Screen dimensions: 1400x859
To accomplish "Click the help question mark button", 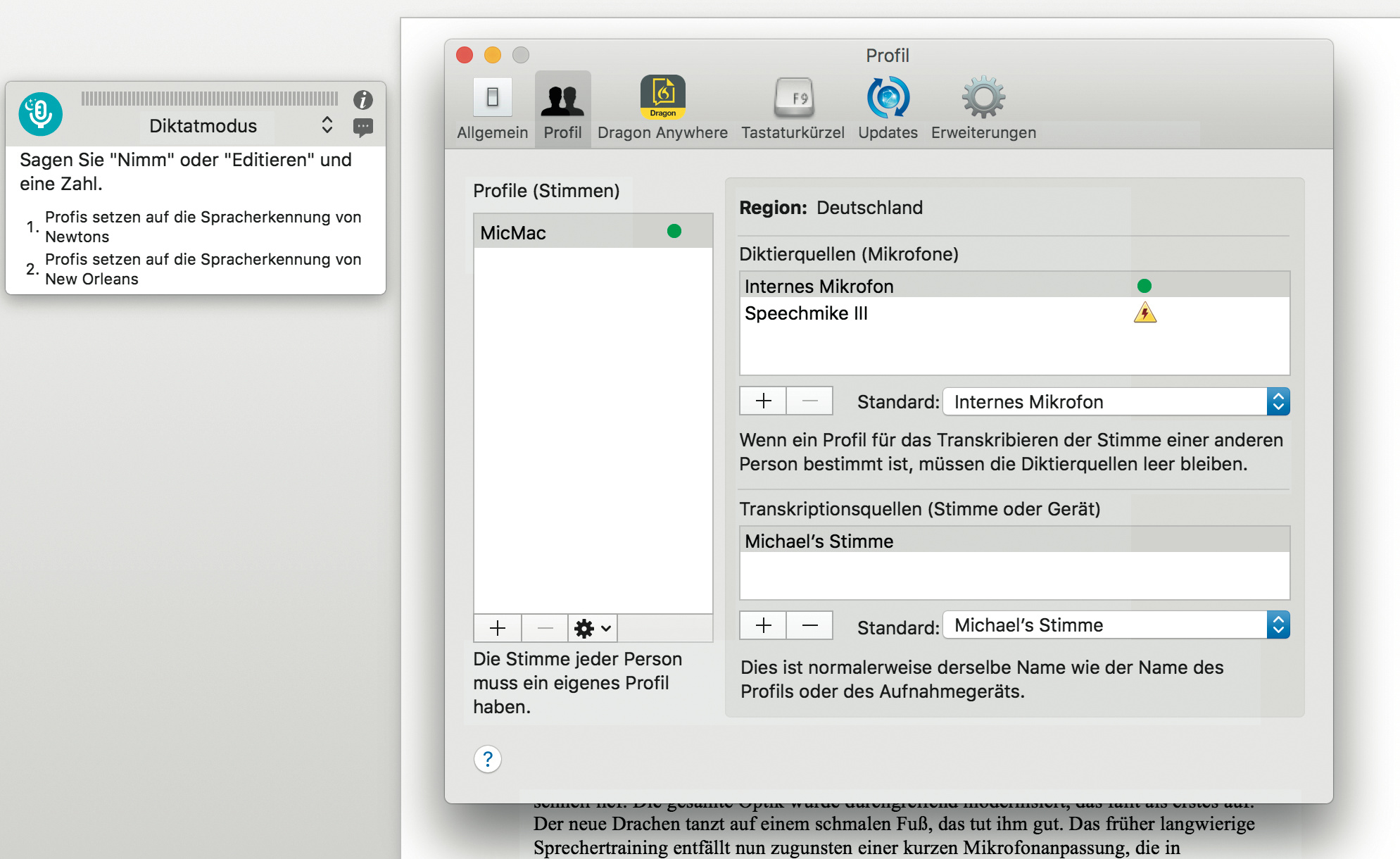I will 487,759.
